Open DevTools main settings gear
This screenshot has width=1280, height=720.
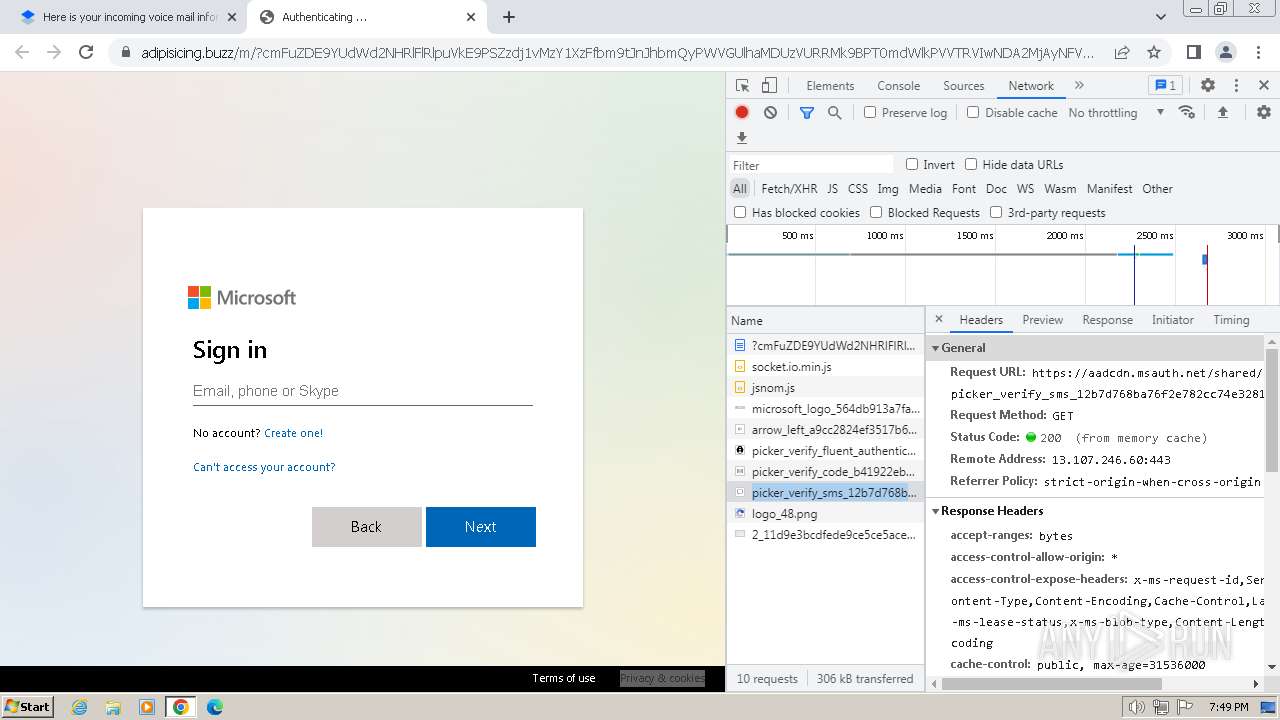click(1208, 86)
